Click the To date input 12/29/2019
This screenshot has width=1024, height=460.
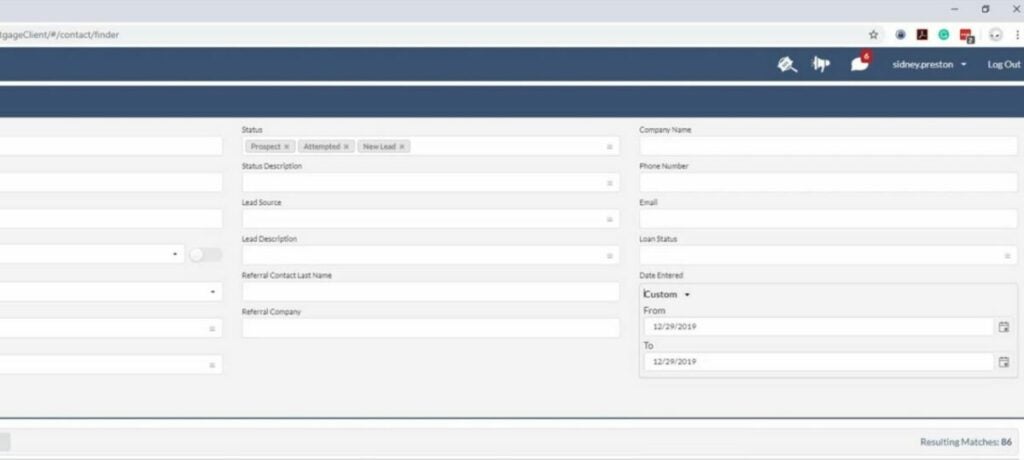pos(818,362)
